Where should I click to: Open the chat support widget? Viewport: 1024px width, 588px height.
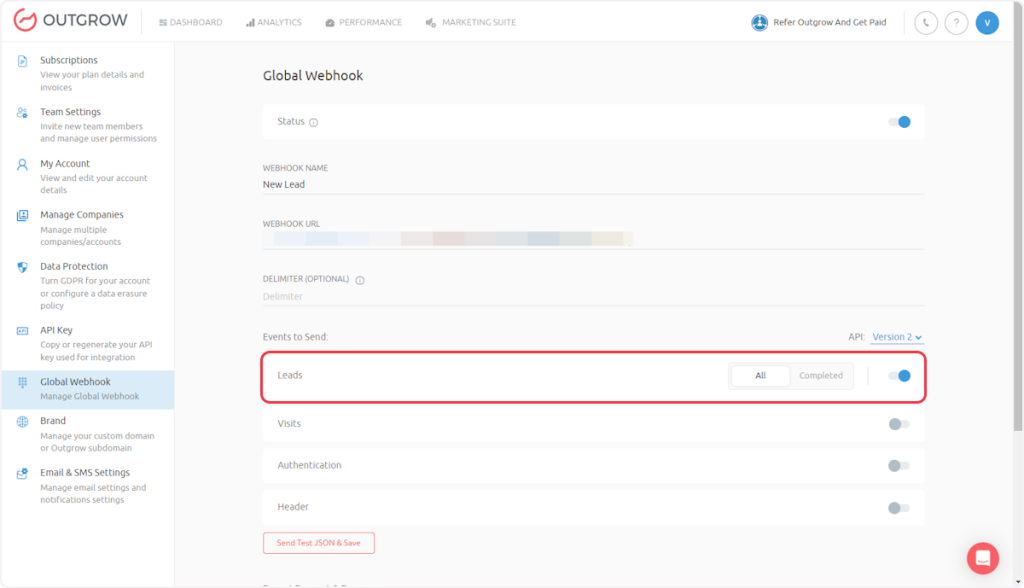point(982,558)
